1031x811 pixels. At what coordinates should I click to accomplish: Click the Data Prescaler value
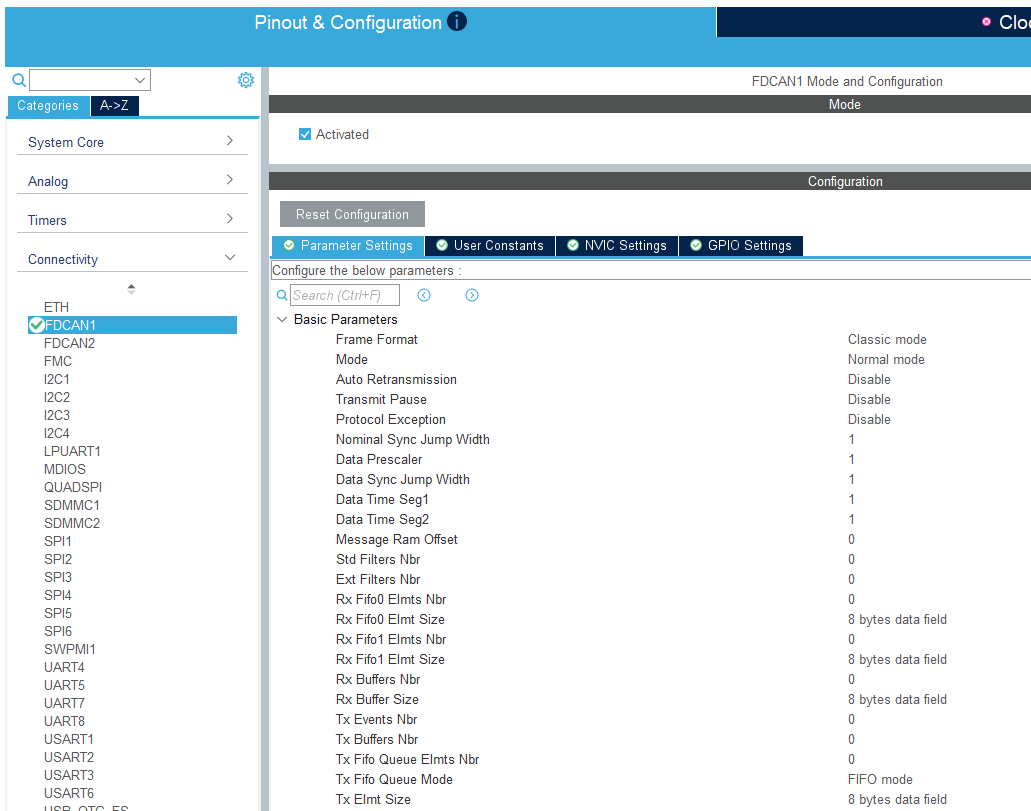pyautogui.click(x=851, y=460)
